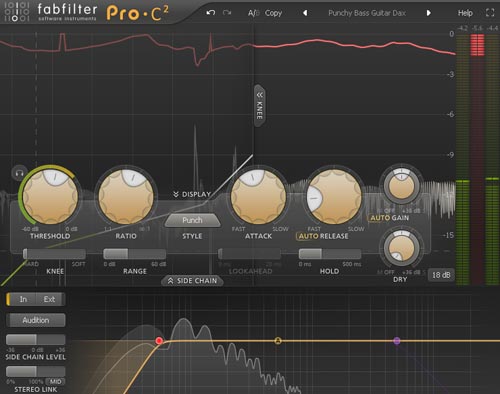Toggle AUTO gain button
The width and height of the screenshot is (500, 394).
[x=379, y=218]
